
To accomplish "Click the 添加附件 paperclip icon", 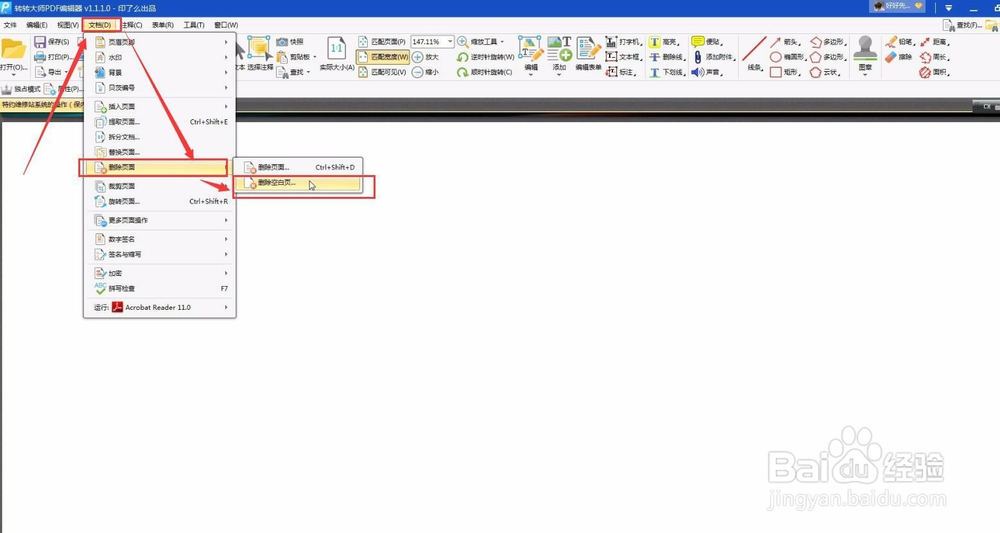I will 698,57.
